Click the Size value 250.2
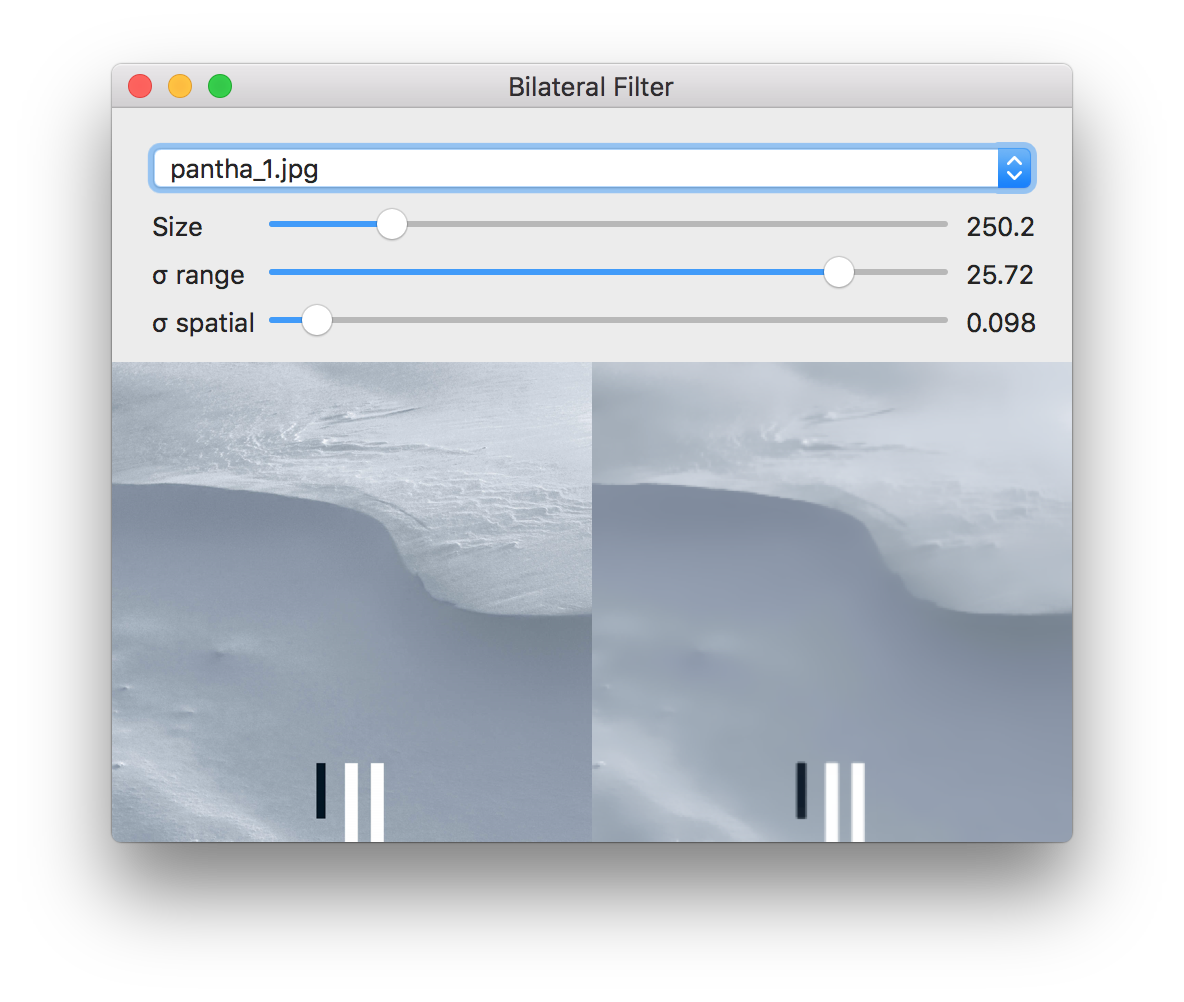 (x=1000, y=227)
